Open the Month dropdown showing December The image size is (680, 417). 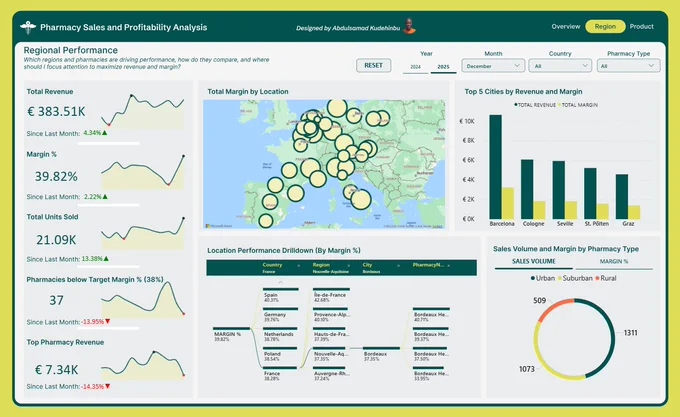click(x=493, y=66)
